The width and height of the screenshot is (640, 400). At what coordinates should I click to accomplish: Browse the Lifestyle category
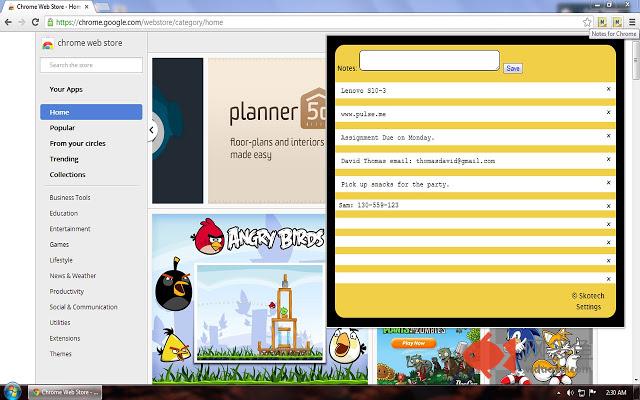61,260
